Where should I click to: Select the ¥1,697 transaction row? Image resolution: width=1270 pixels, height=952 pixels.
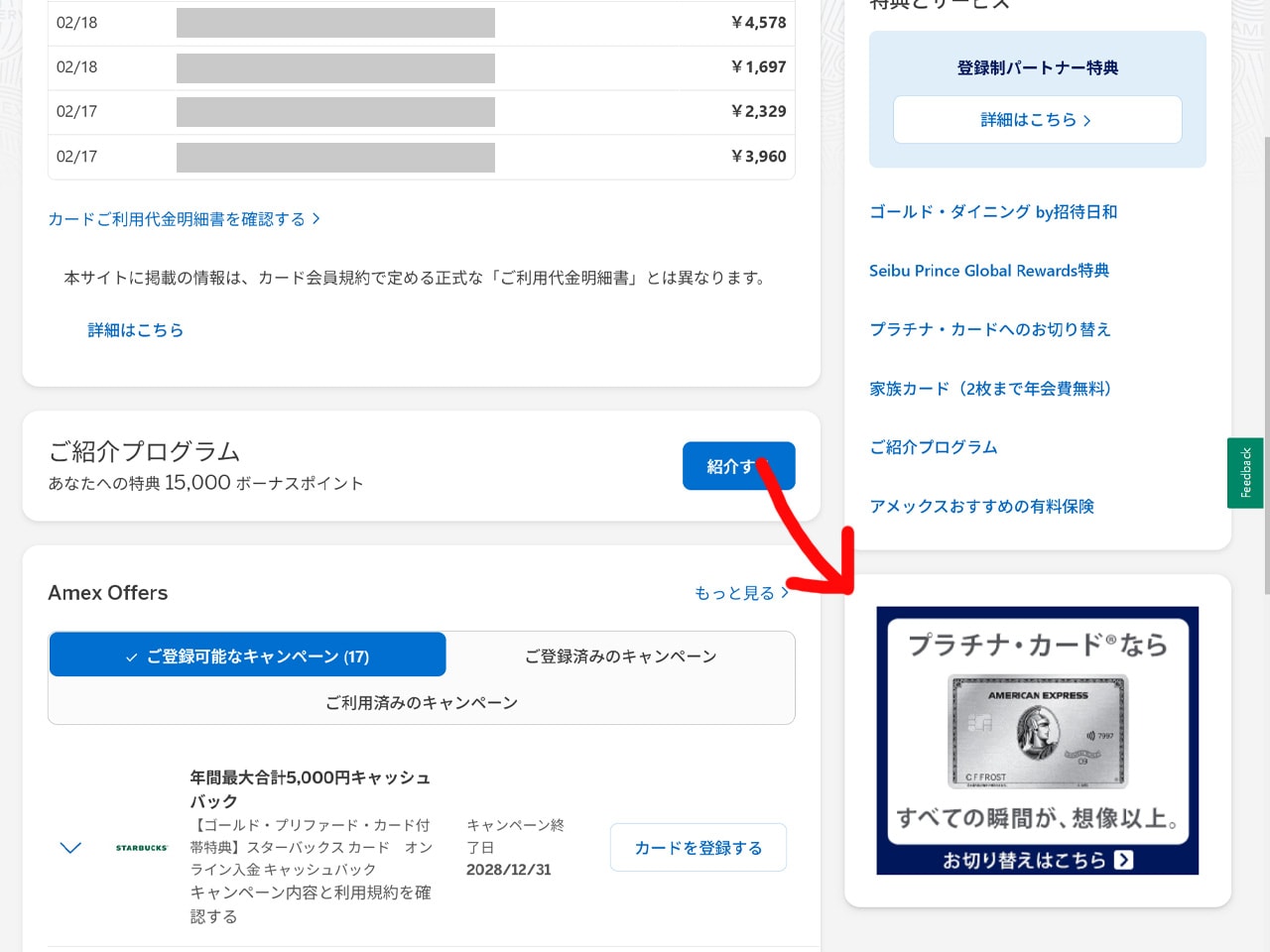422,67
